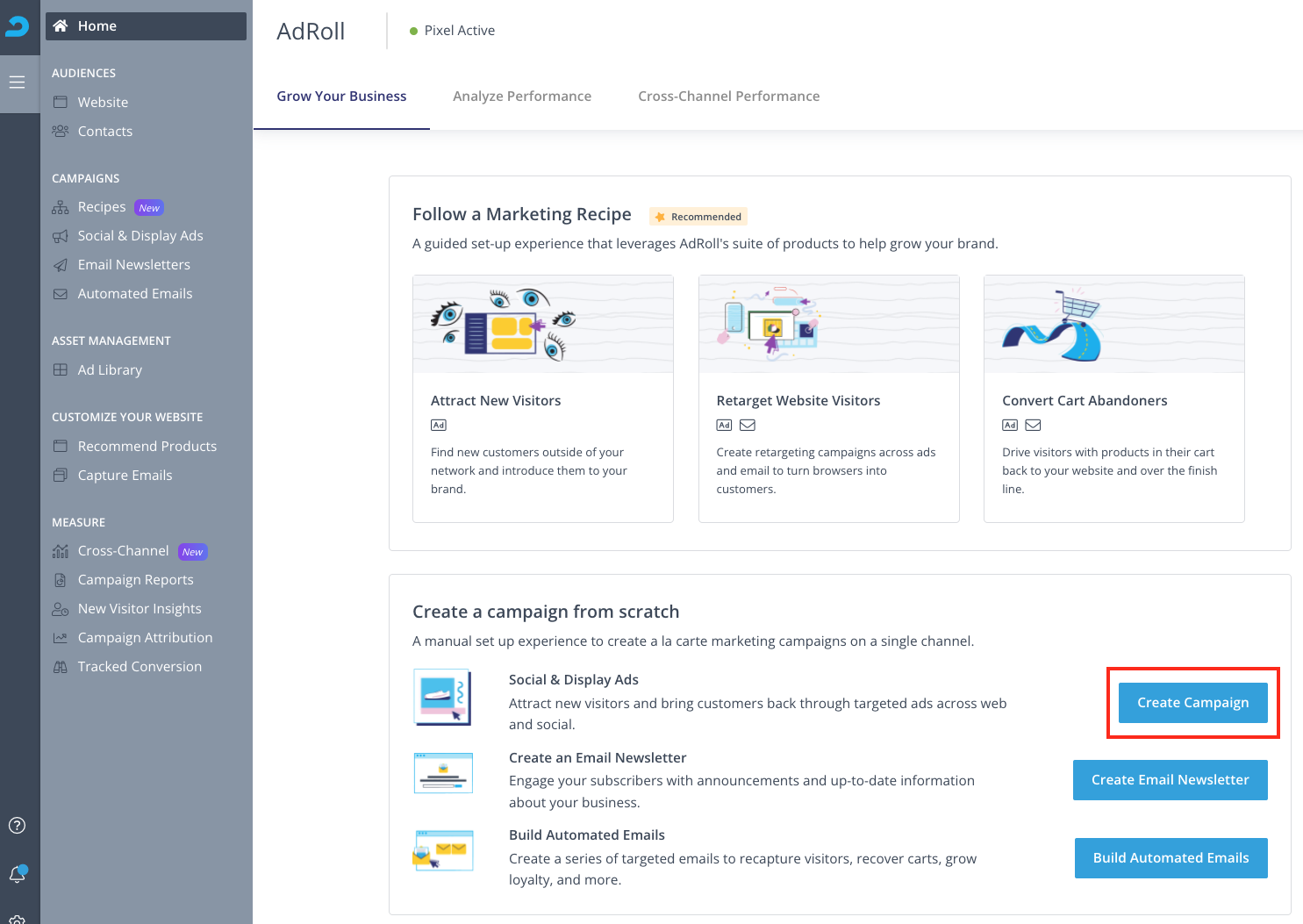
Task: Click the Recommend Products icon
Action: (x=61, y=447)
